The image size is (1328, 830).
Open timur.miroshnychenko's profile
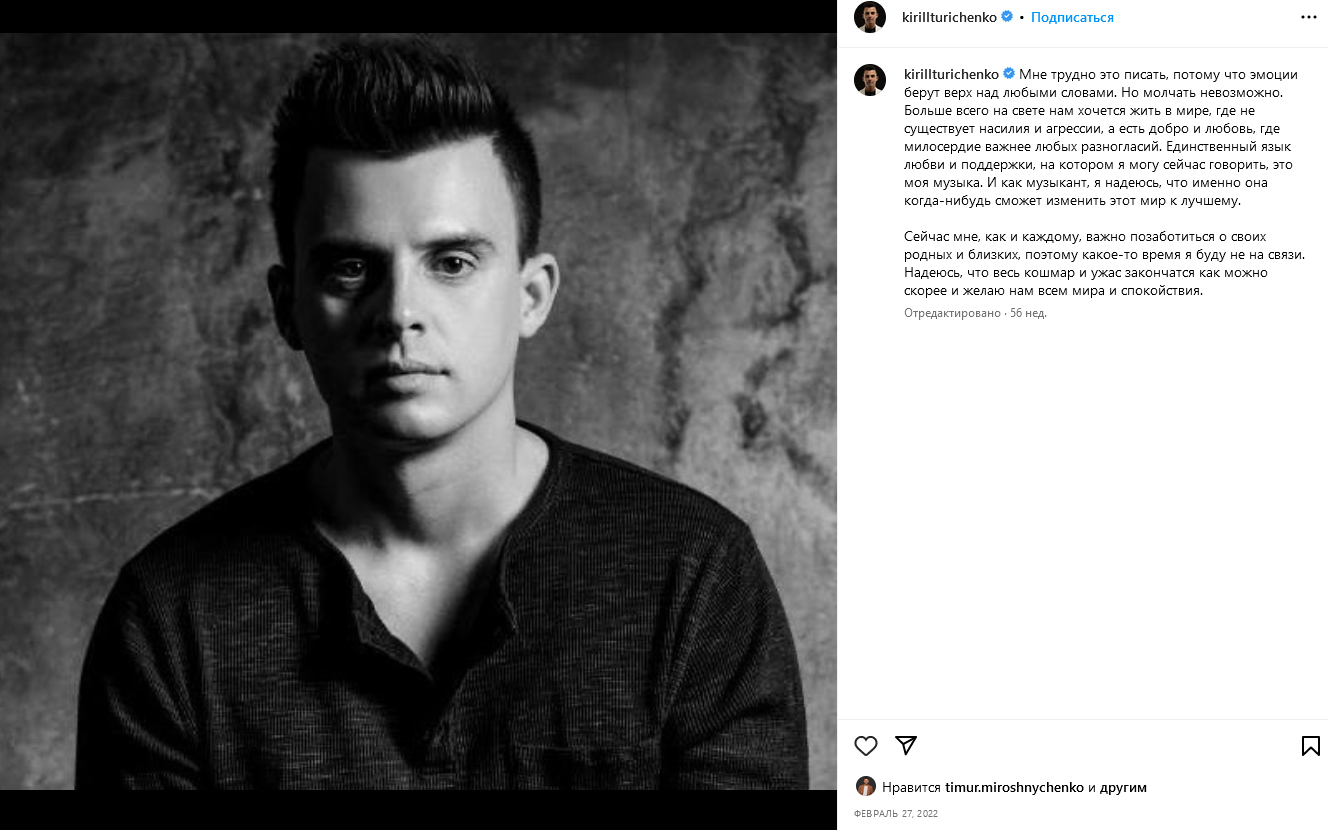point(1014,787)
